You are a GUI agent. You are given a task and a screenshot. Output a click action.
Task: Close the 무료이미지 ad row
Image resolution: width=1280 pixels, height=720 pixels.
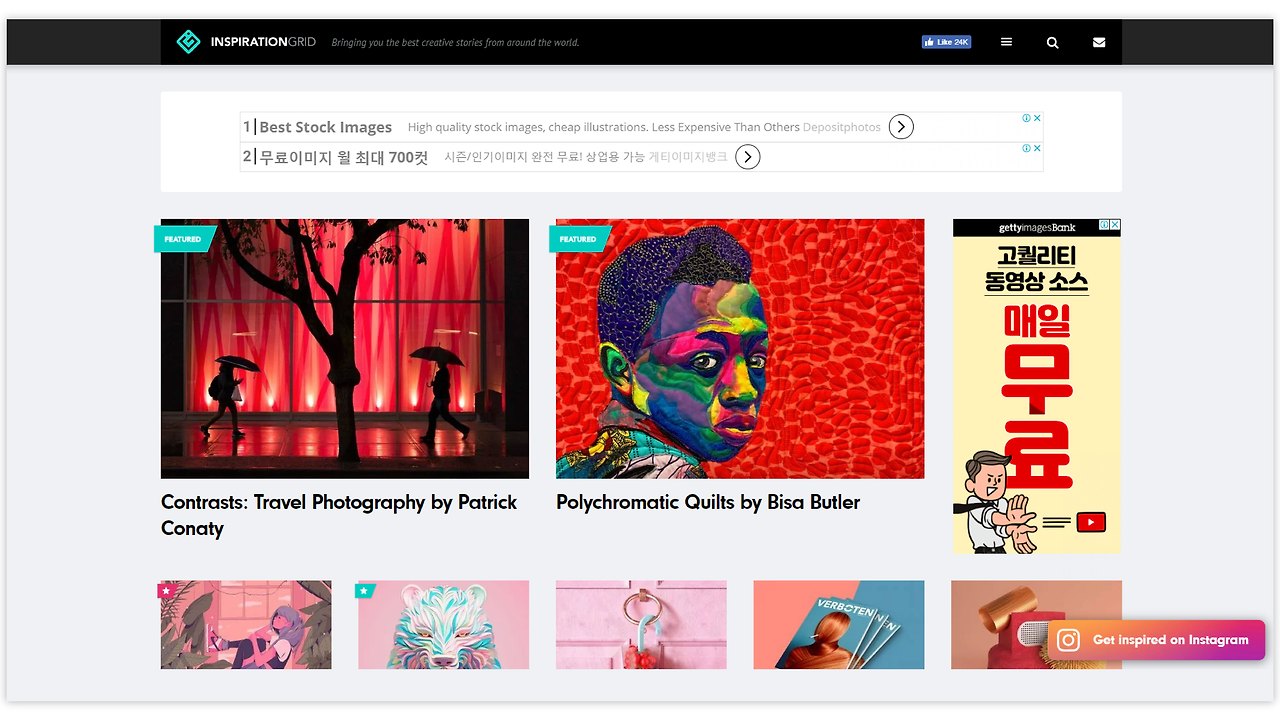coord(1037,148)
